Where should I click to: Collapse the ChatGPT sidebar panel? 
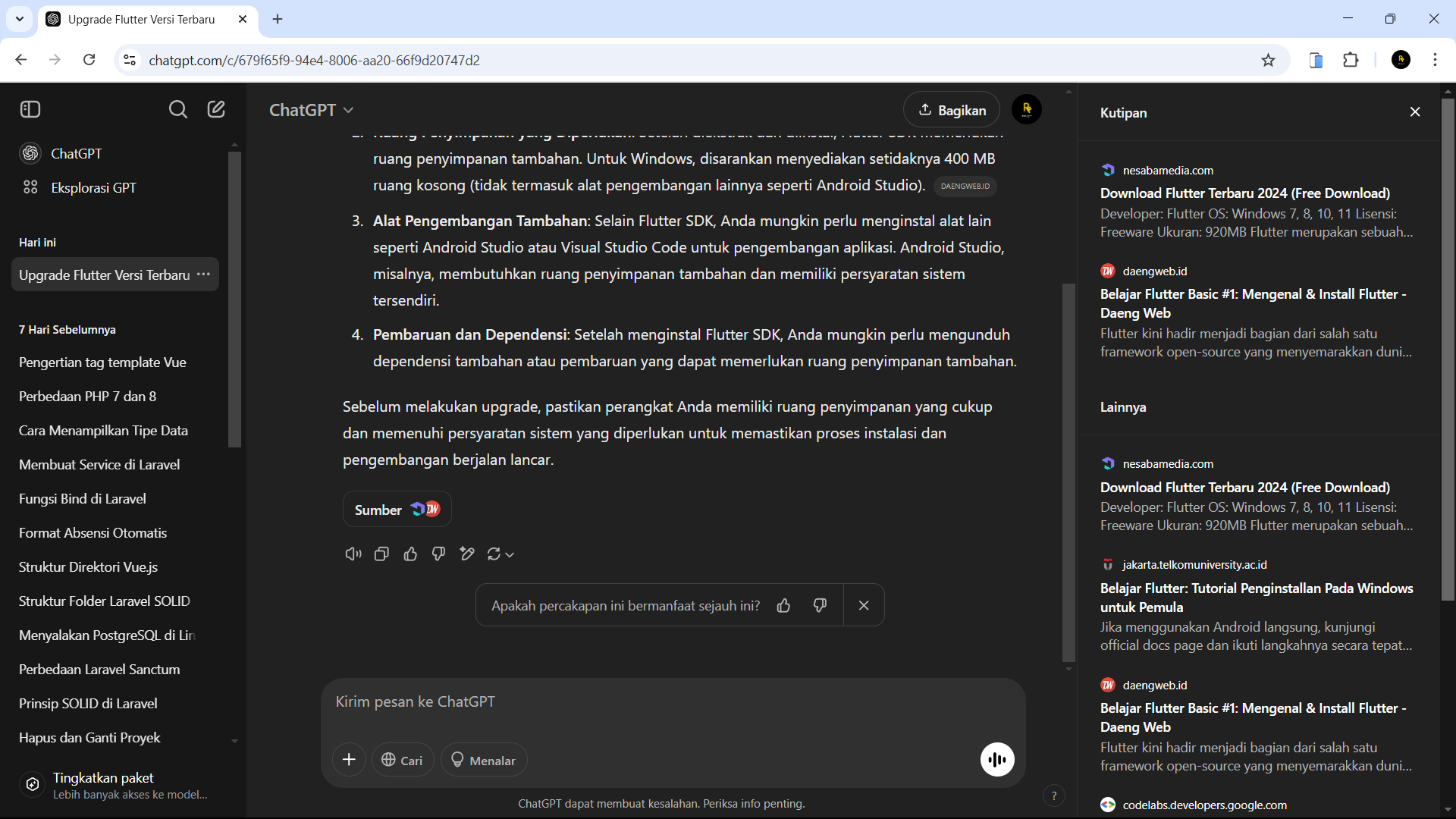pos(30,110)
